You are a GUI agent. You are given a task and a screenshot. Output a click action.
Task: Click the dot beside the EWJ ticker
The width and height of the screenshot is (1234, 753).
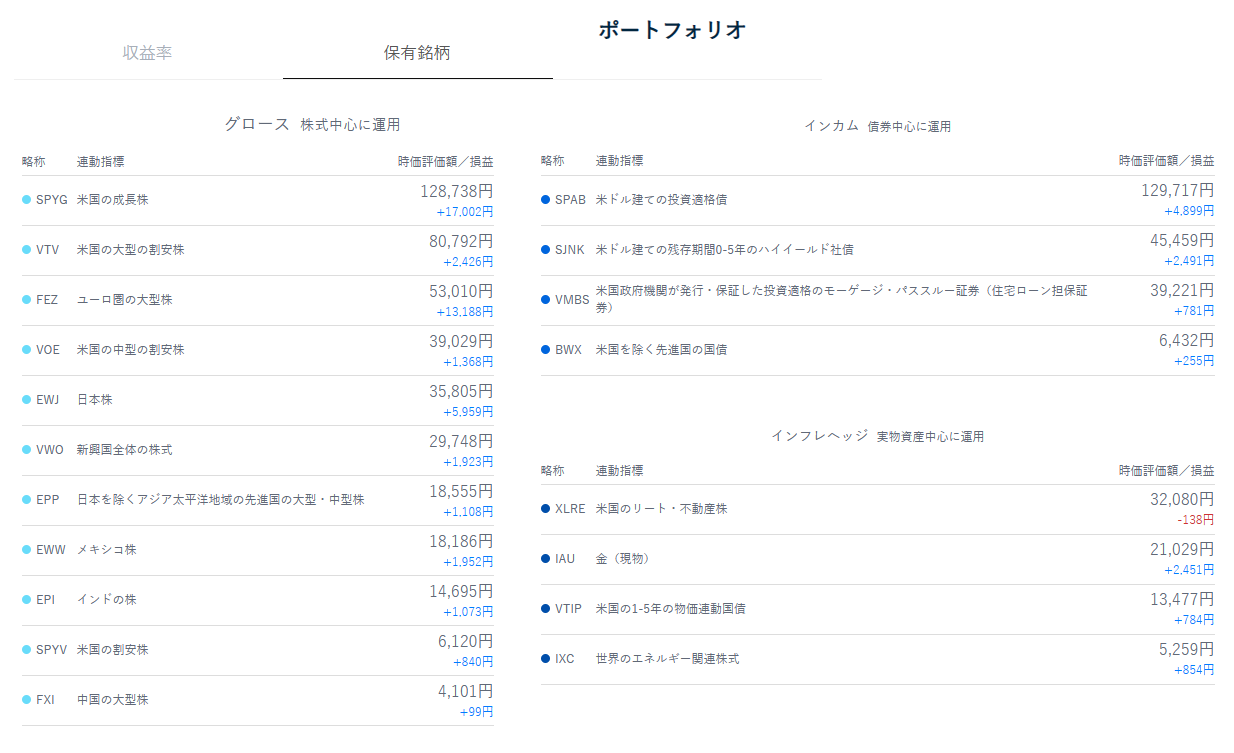coord(27,399)
